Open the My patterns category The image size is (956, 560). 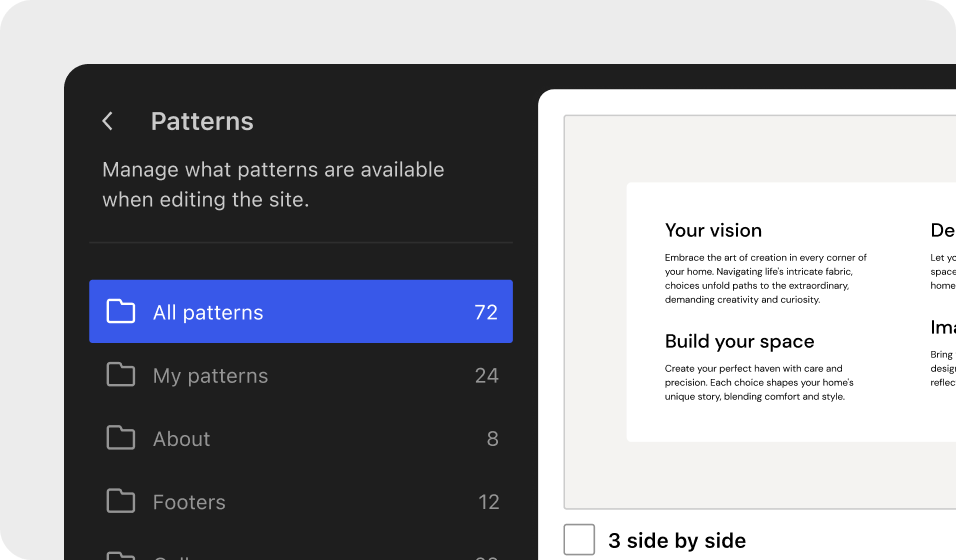(210, 376)
